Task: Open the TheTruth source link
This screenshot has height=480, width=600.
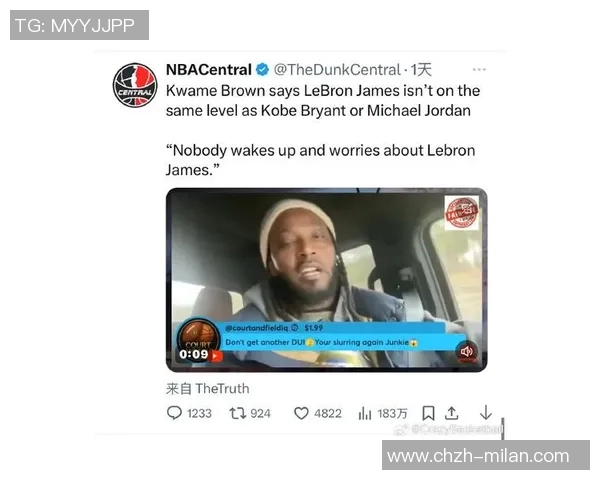Action: [x=222, y=389]
